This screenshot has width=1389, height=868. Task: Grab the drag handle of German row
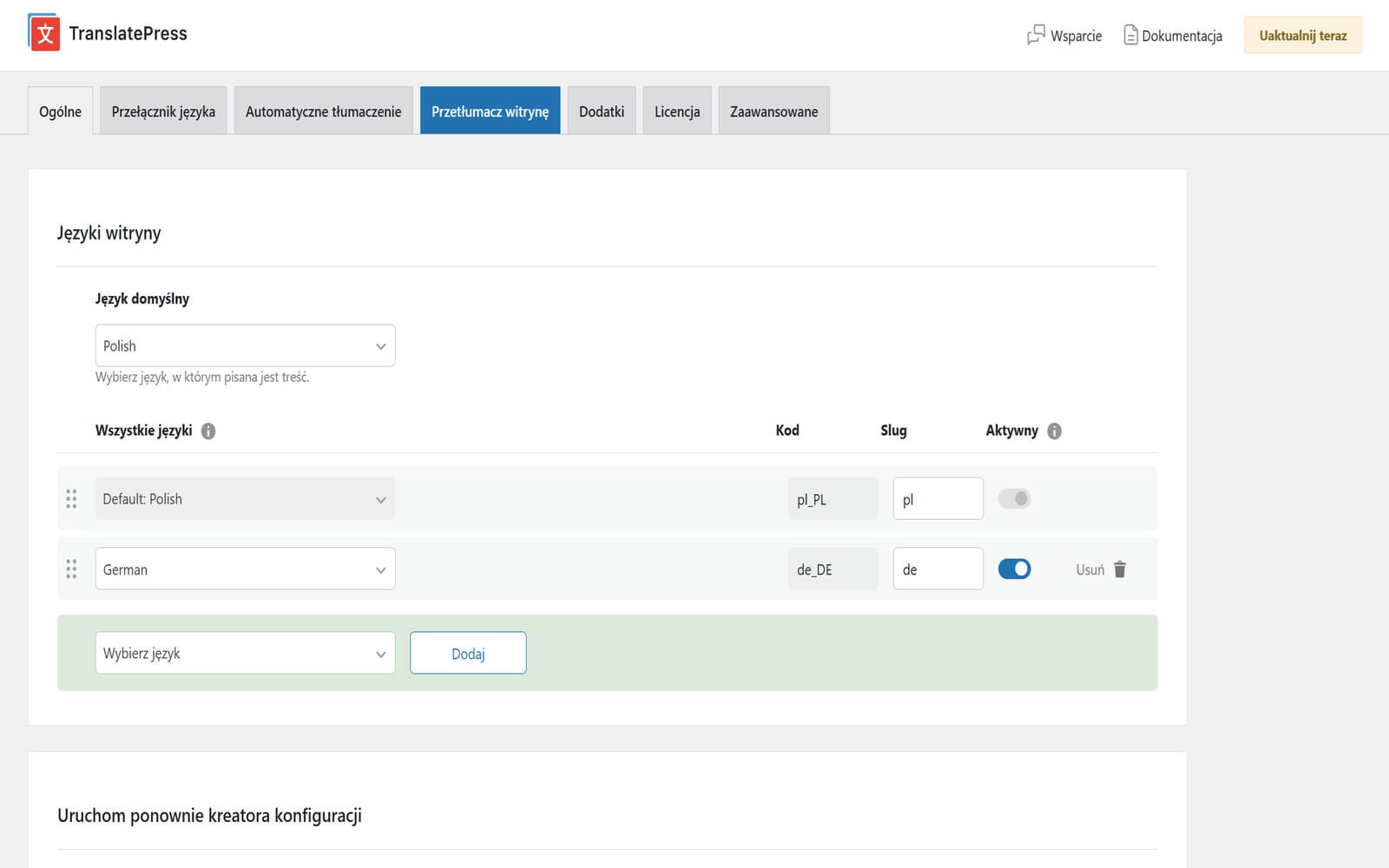[x=71, y=569]
